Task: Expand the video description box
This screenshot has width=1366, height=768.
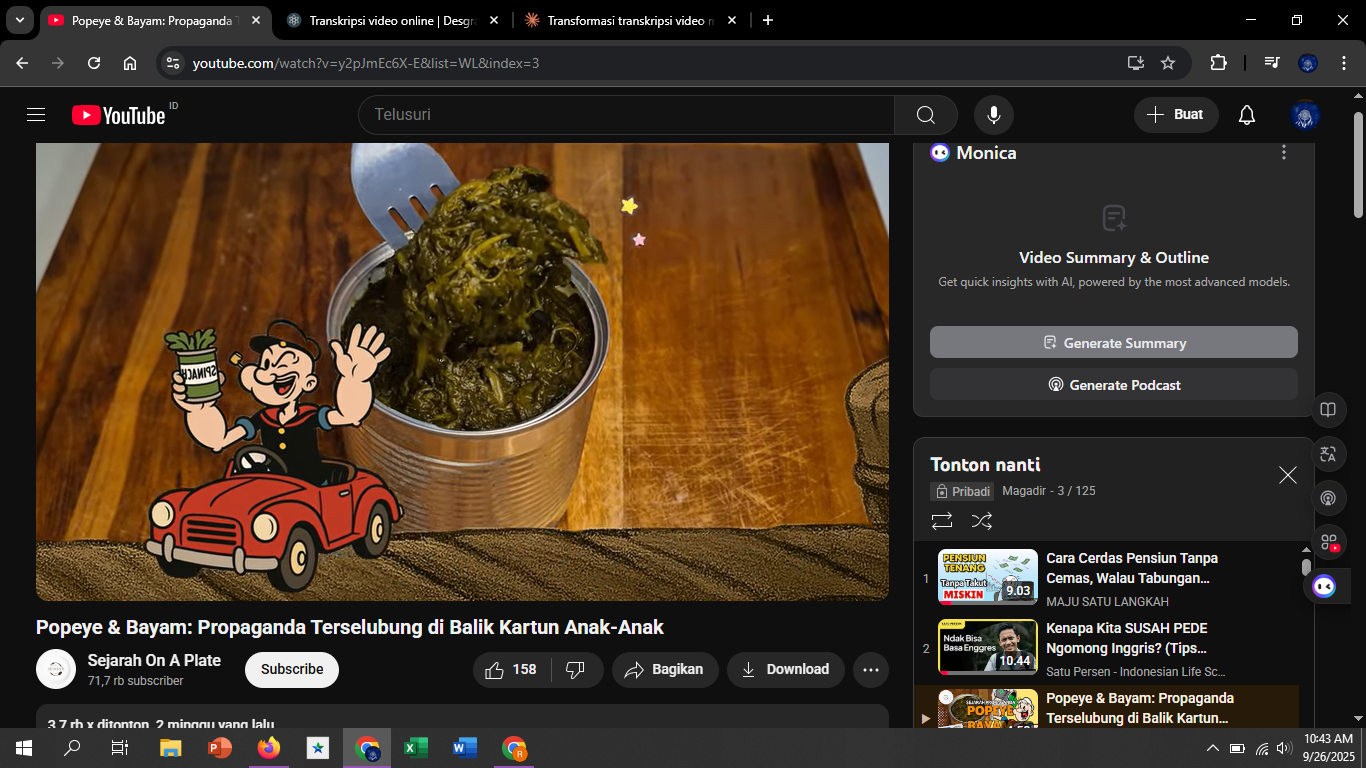Action: [x=462, y=716]
